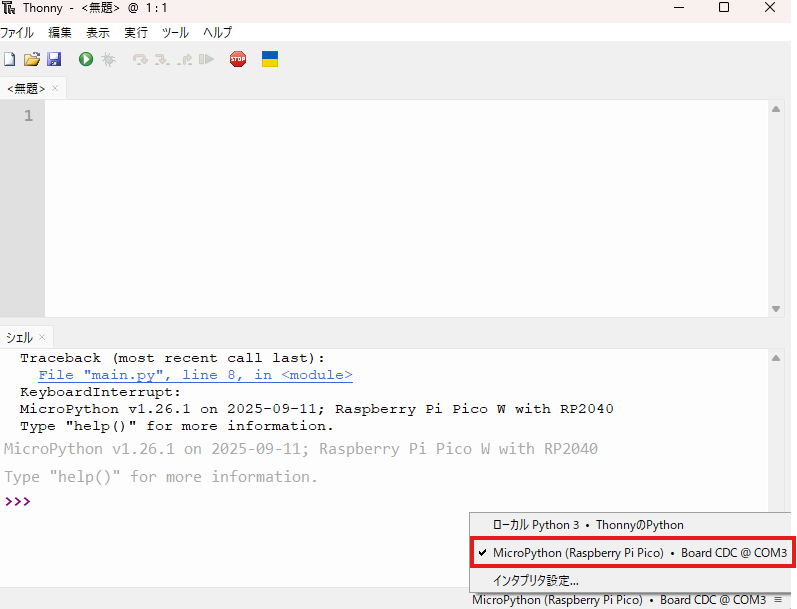This screenshot has height=609, width=797.
Task: Select the シェル panel tab
Action: point(19,338)
